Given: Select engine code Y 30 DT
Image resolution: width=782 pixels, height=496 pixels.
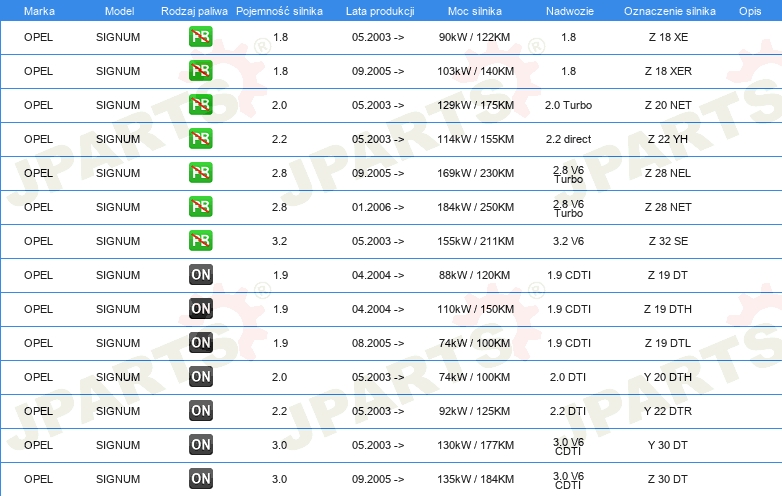Looking at the screenshot, I should pos(668,445).
